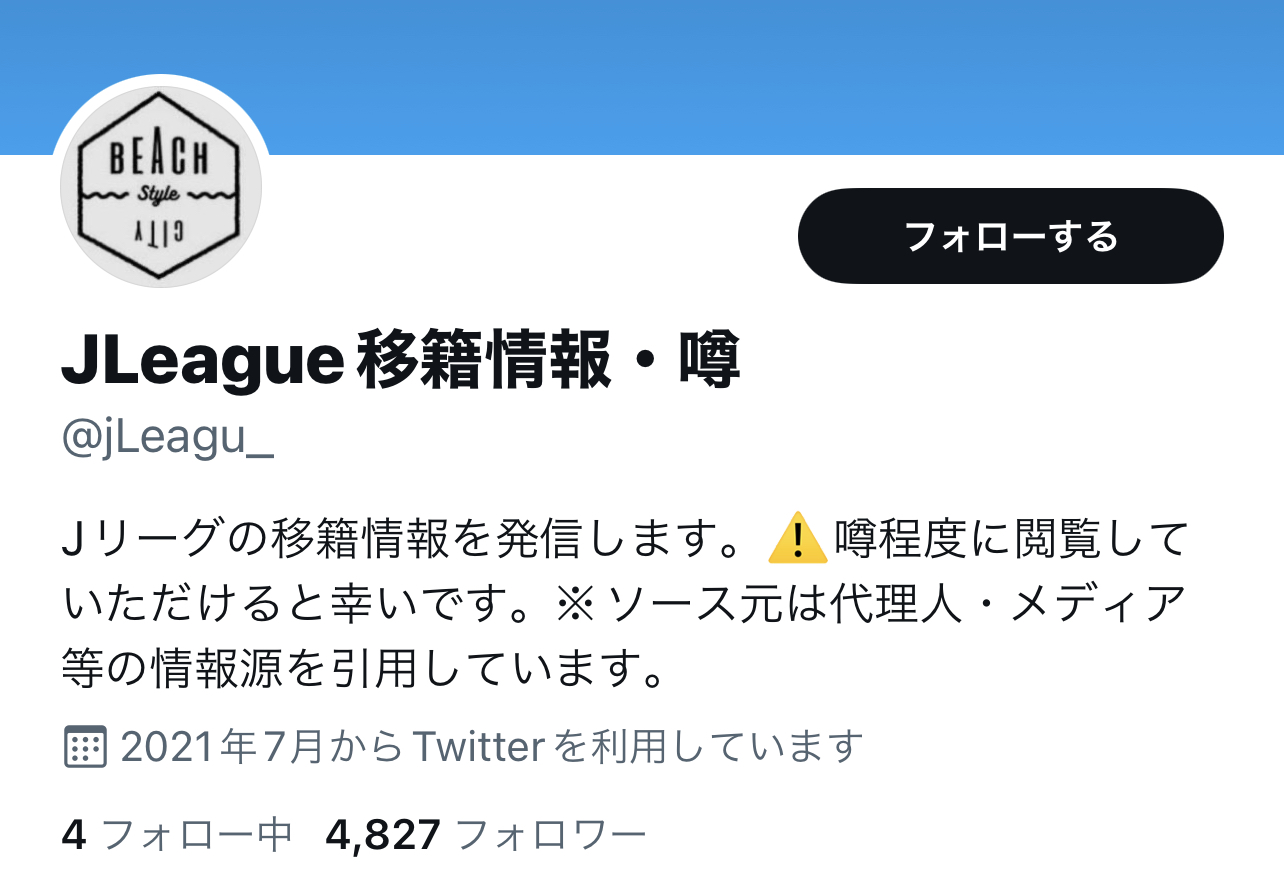Click the 4,827 follower count number
The width and height of the screenshot is (1284, 886).
(x=383, y=834)
